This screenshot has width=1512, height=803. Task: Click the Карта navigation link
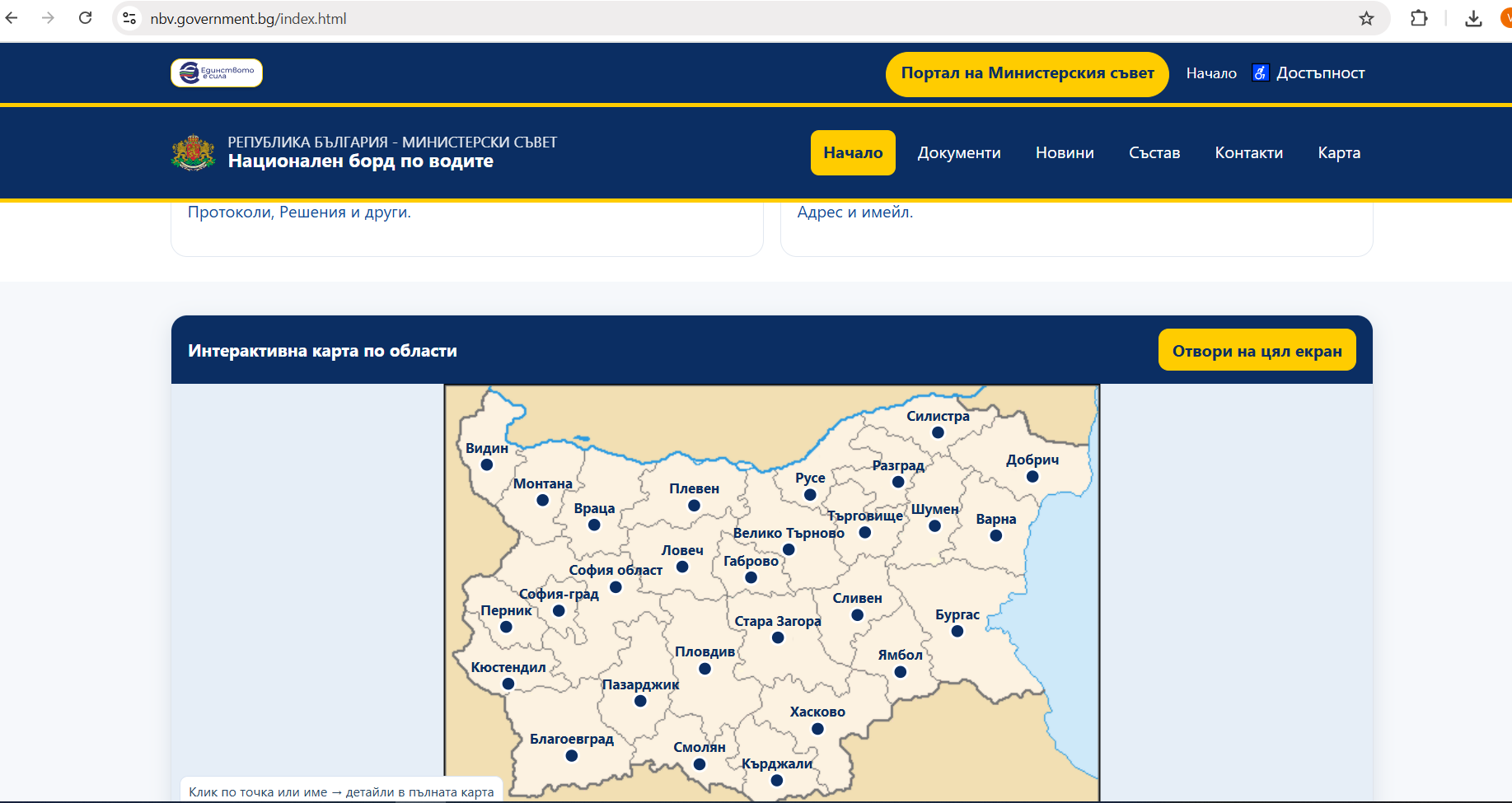tap(1338, 153)
